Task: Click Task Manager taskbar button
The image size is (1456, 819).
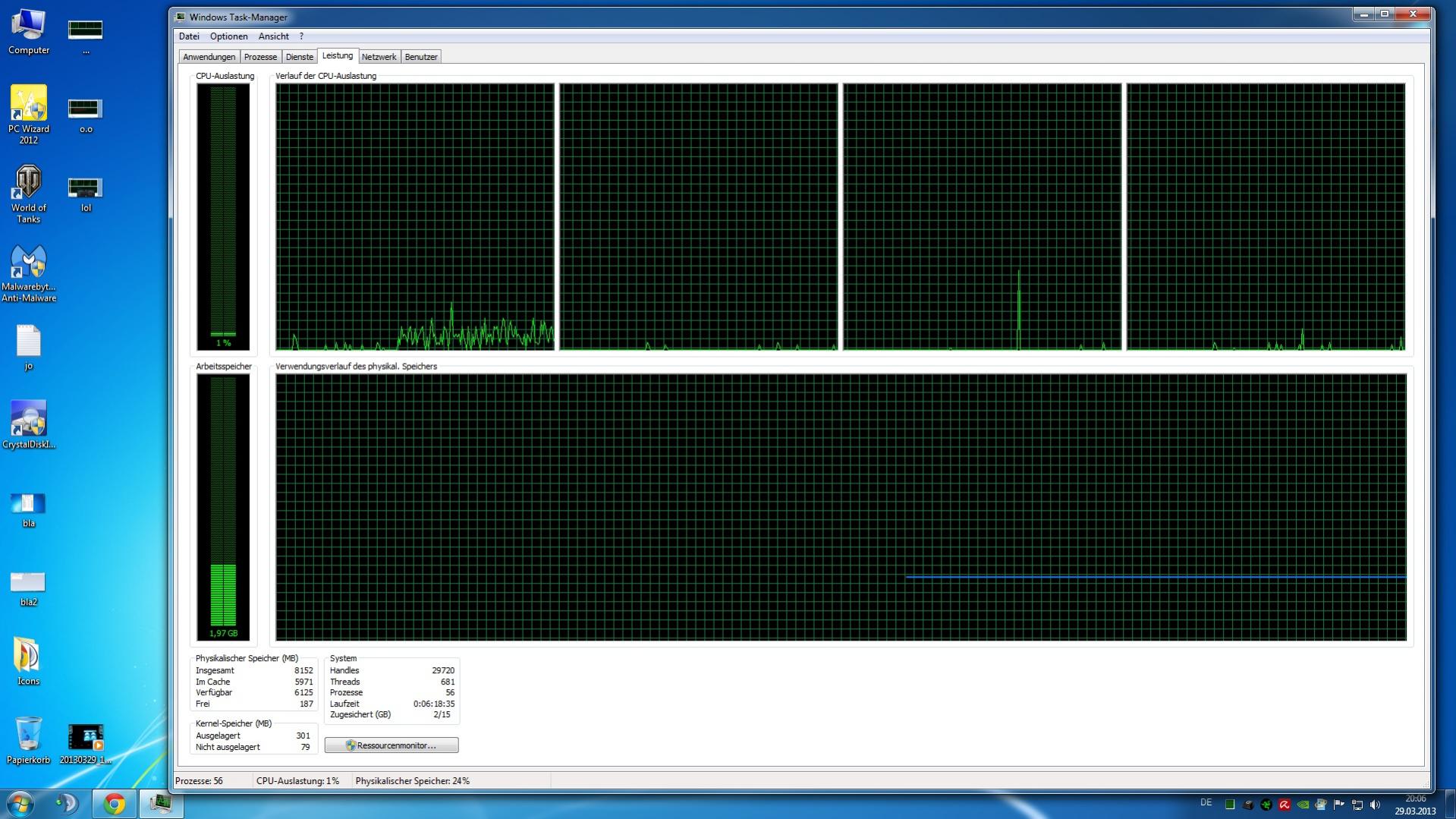Action: (161, 804)
